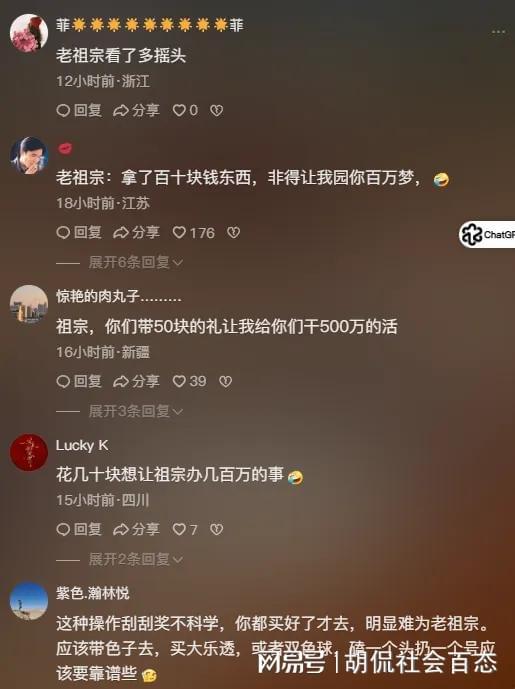The width and height of the screenshot is (515, 689).
Task: Open the flower avatar of 菲 user
Action: pos(29,33)
